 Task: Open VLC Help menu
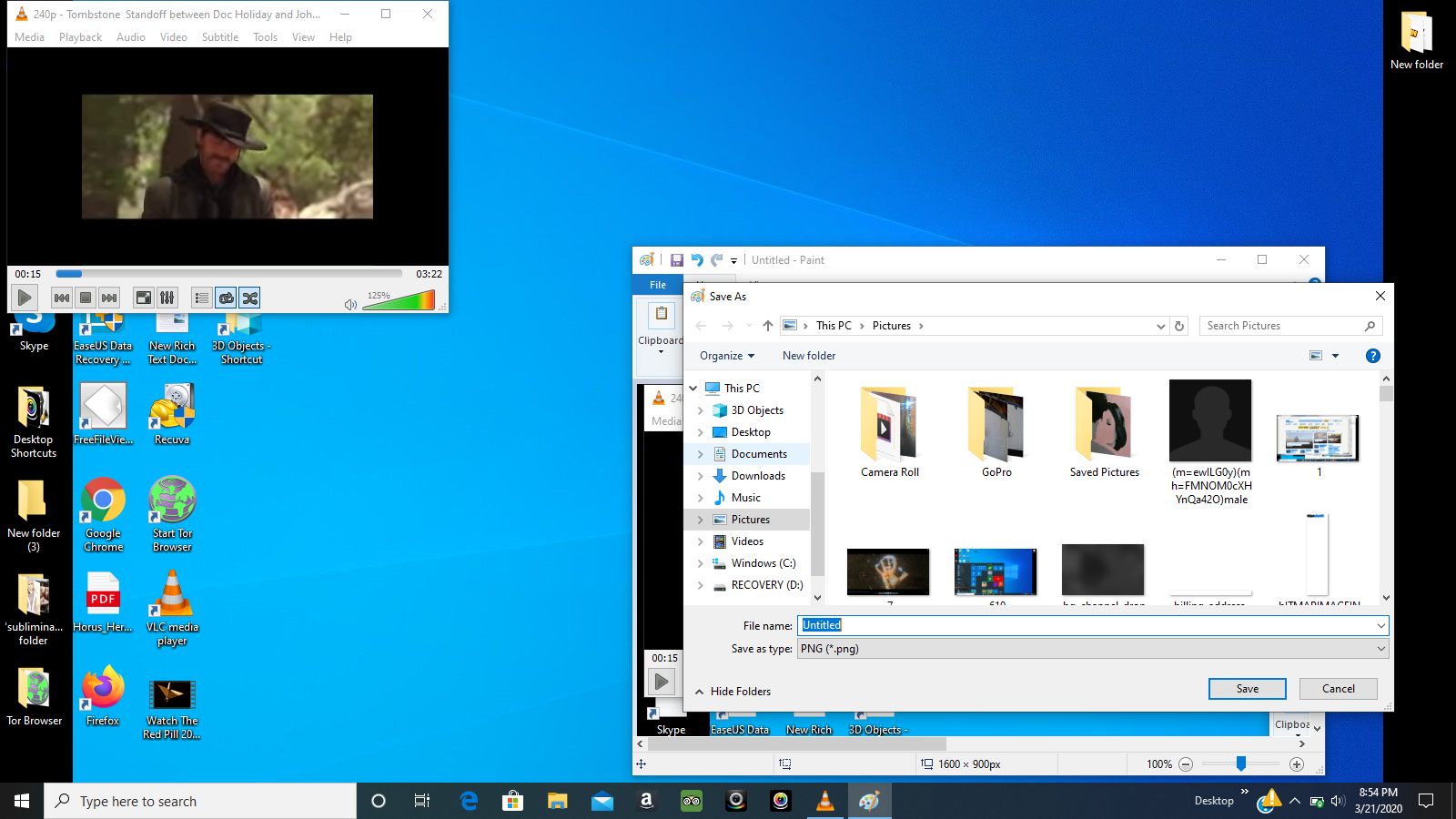340,37
